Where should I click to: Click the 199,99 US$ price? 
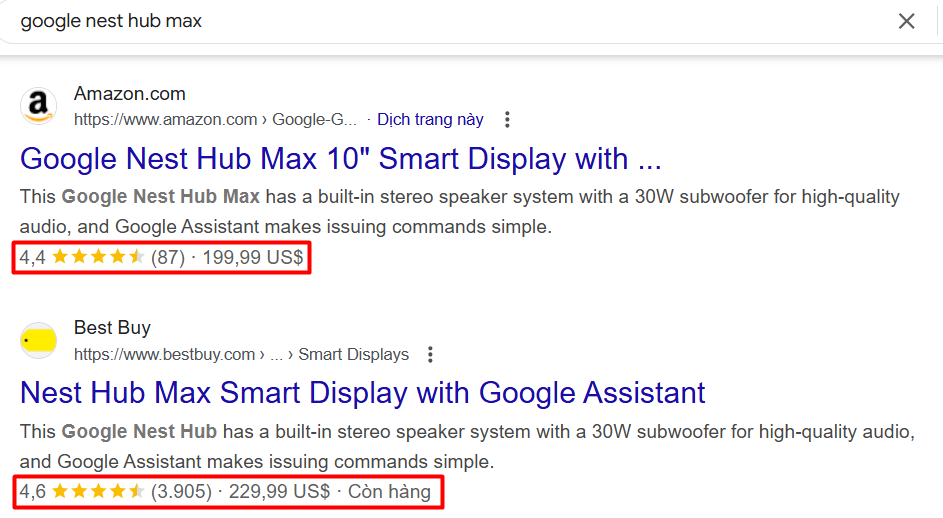click(253, 258)
